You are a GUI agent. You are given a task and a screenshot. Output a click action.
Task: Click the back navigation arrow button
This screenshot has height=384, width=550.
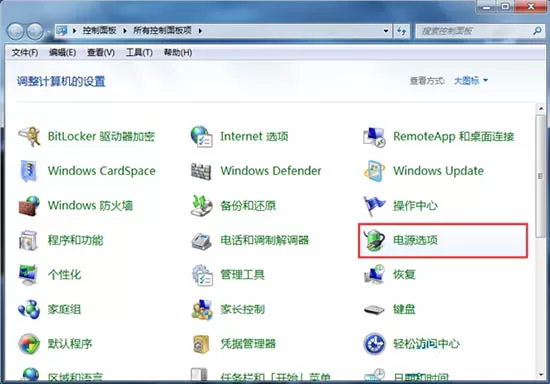pyautogui.click(x=16, y=31)
